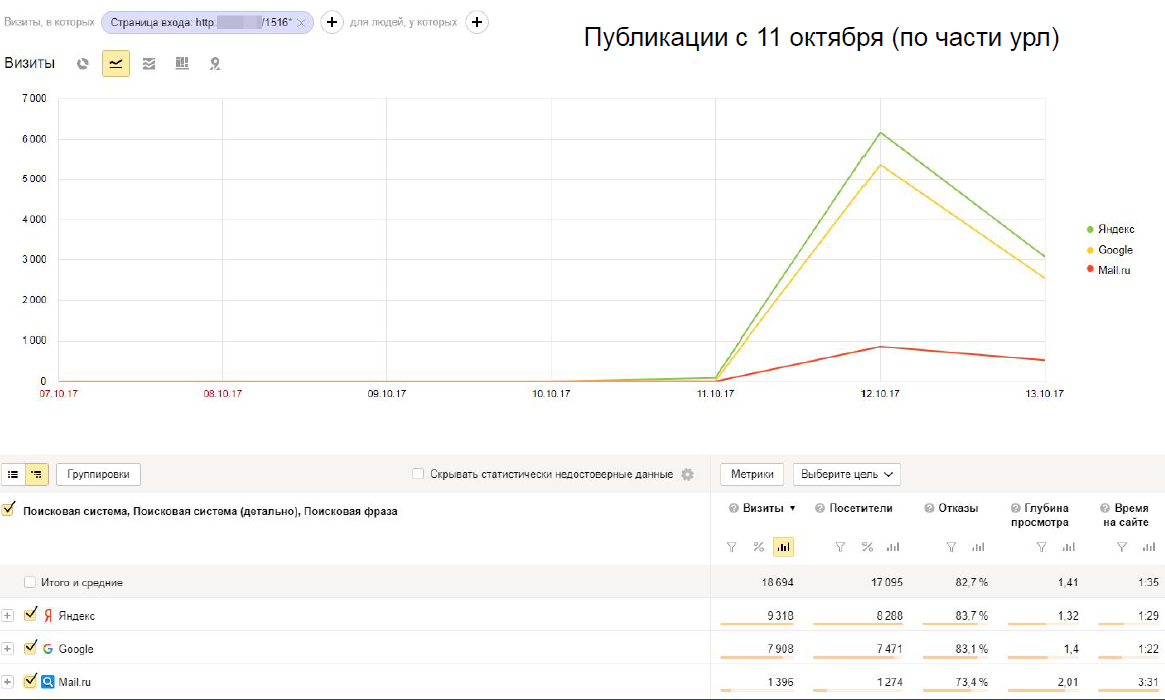Sort the table by Отказы column
Image resolution: width=1165 pixels, height=700 pixels.
[957, 508]
